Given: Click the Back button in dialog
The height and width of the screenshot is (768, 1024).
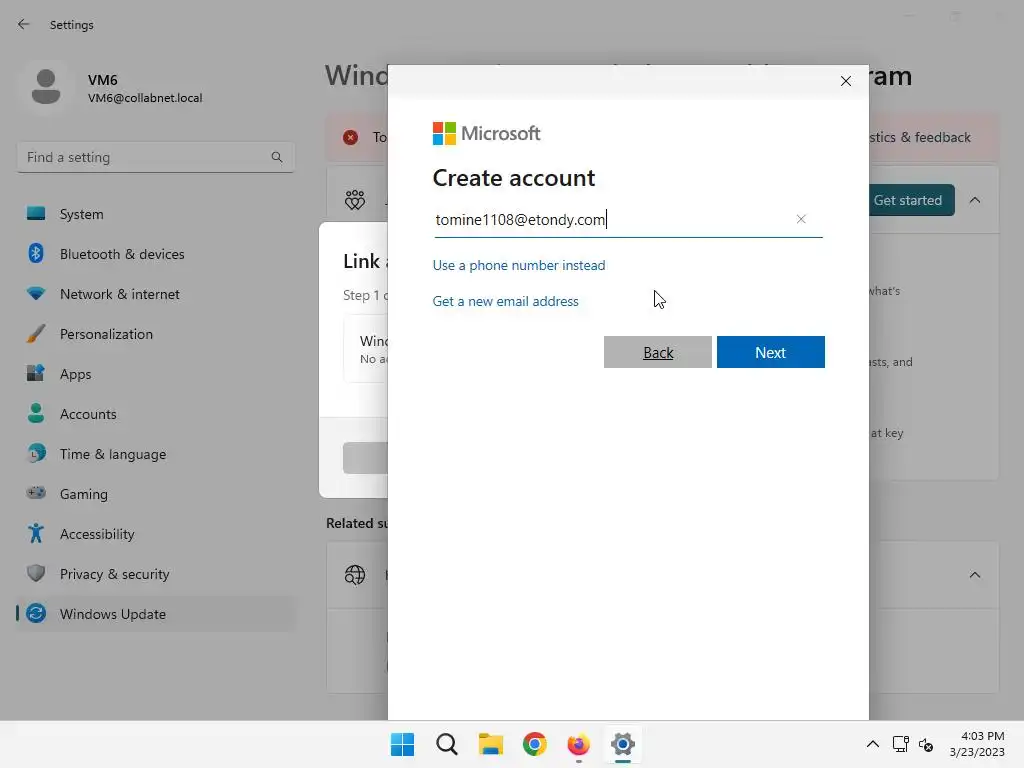Looking at the screenshot, I should [x=658, y=352].
